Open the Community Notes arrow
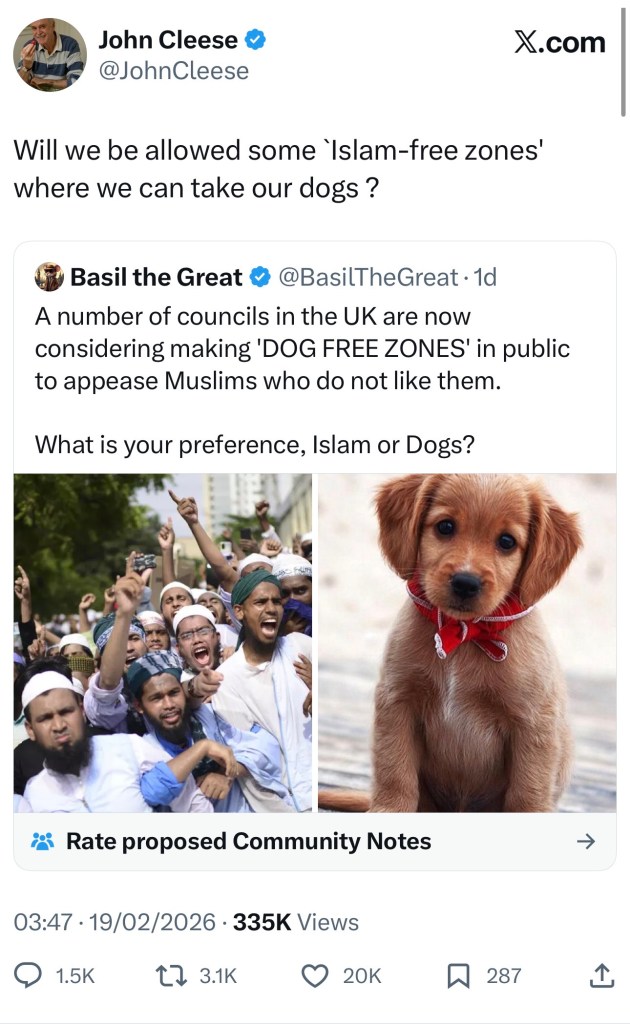The image size is (630, 1024). (x=586, y=841)
